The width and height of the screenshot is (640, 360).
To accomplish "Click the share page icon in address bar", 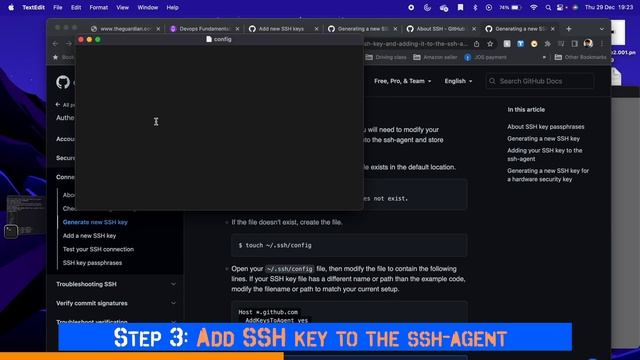I will (476, 44).
